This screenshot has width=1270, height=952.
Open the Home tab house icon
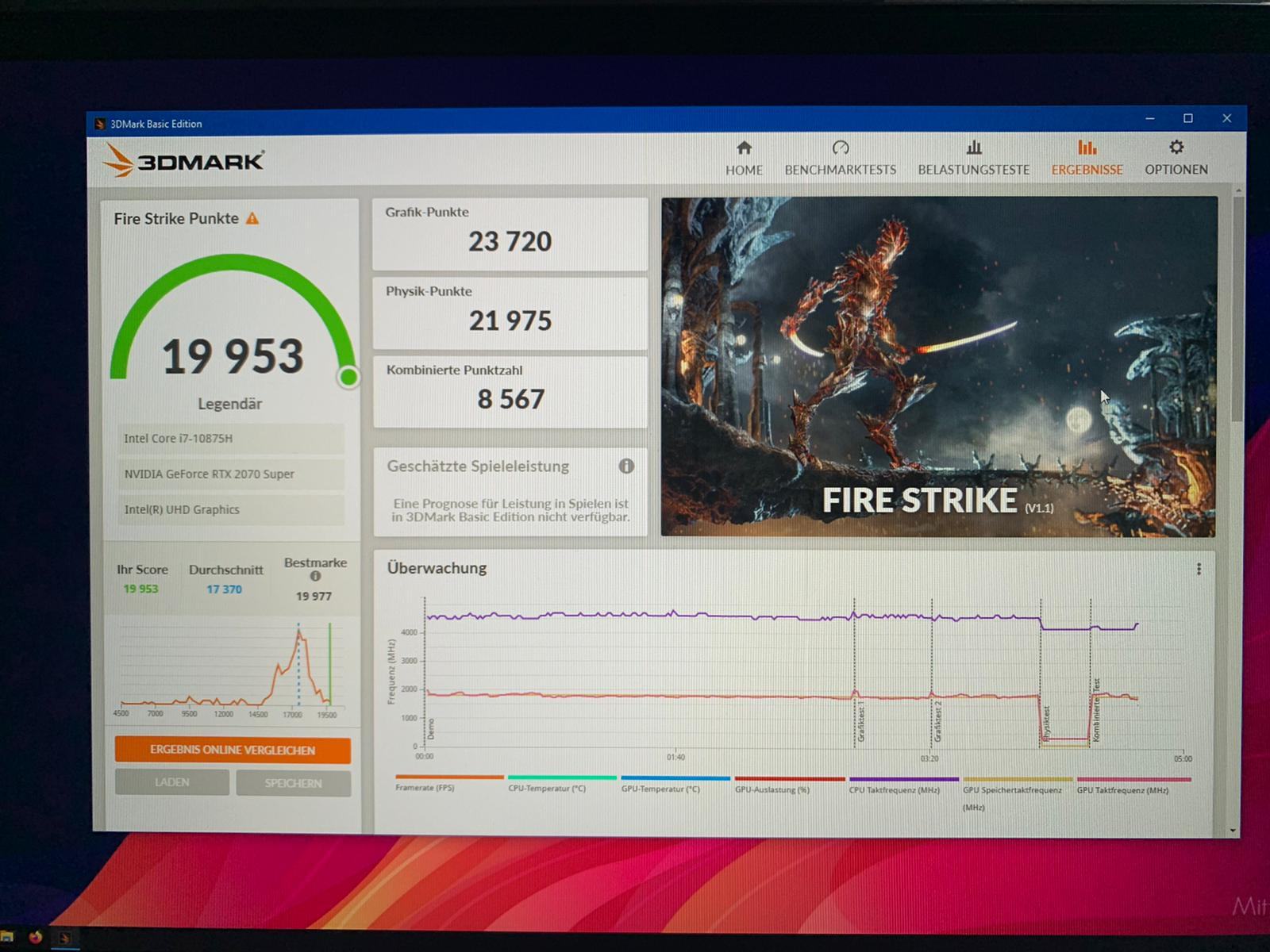coord(744,148)
